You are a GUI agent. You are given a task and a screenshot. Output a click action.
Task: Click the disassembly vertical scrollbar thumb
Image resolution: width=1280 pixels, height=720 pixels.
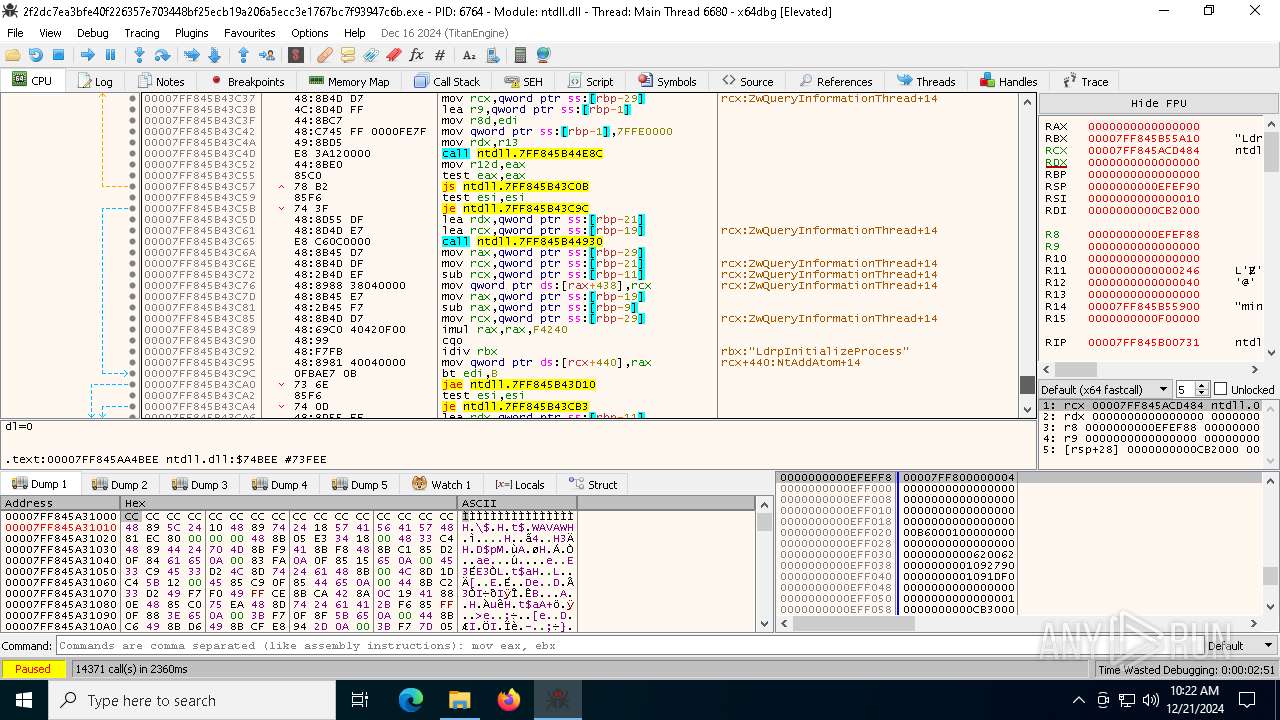1027,385
